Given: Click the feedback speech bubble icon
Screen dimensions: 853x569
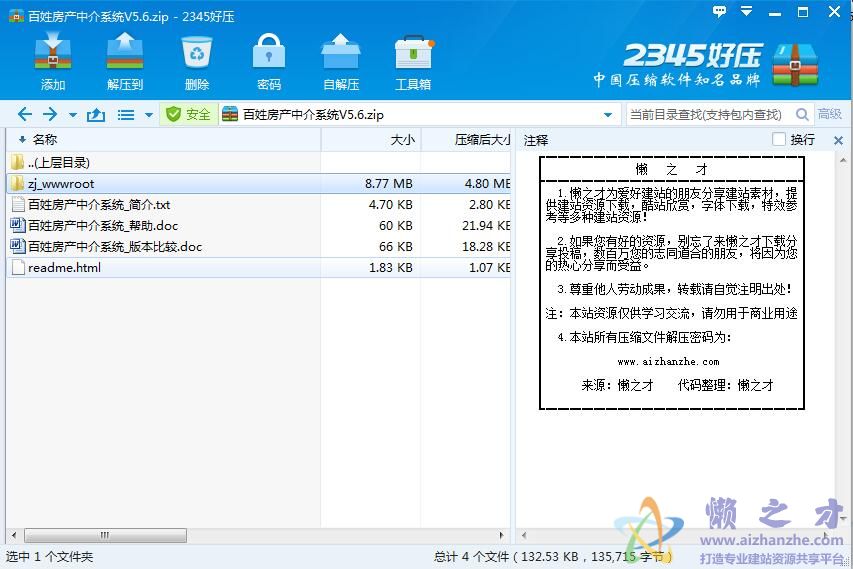Looking at the screenshot, I should (719, 11).
